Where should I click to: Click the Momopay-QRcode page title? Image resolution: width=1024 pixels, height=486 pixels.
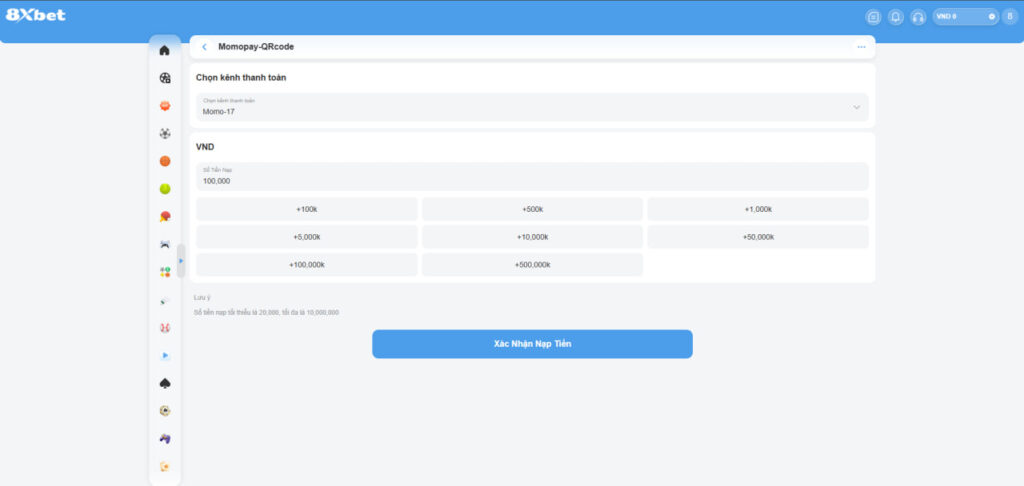point(256,47)
